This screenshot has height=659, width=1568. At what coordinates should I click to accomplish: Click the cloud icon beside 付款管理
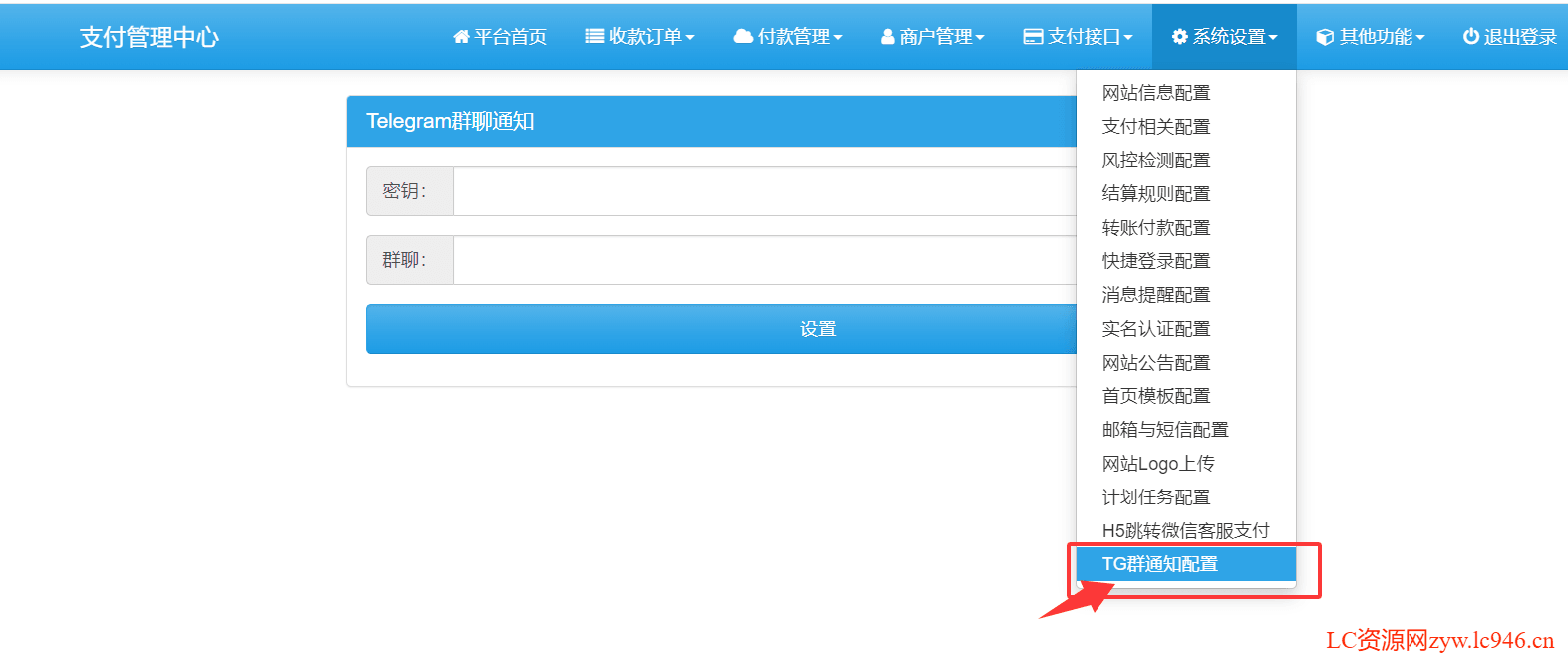[742, 37]
